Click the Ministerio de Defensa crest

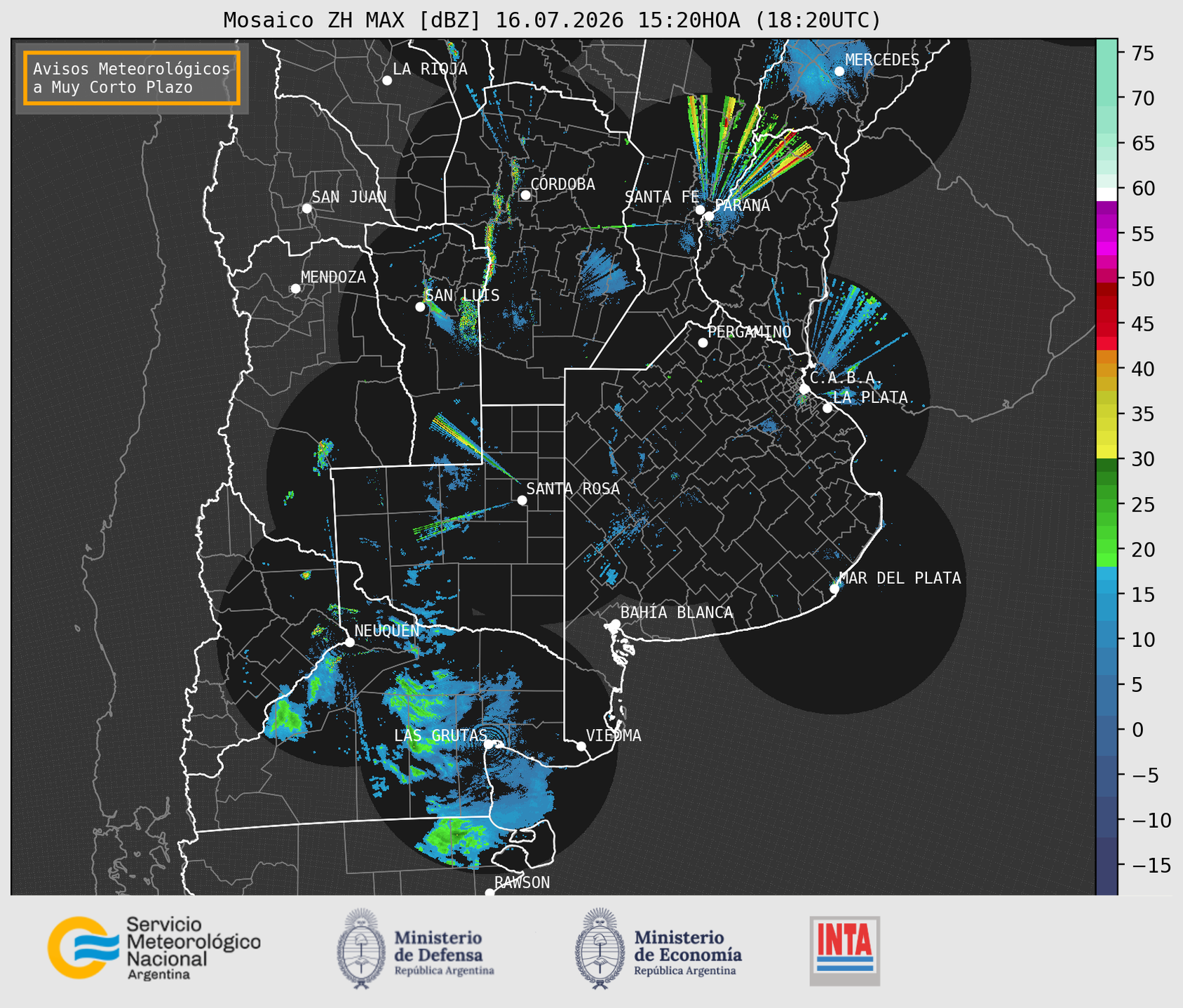pos(361,948)
